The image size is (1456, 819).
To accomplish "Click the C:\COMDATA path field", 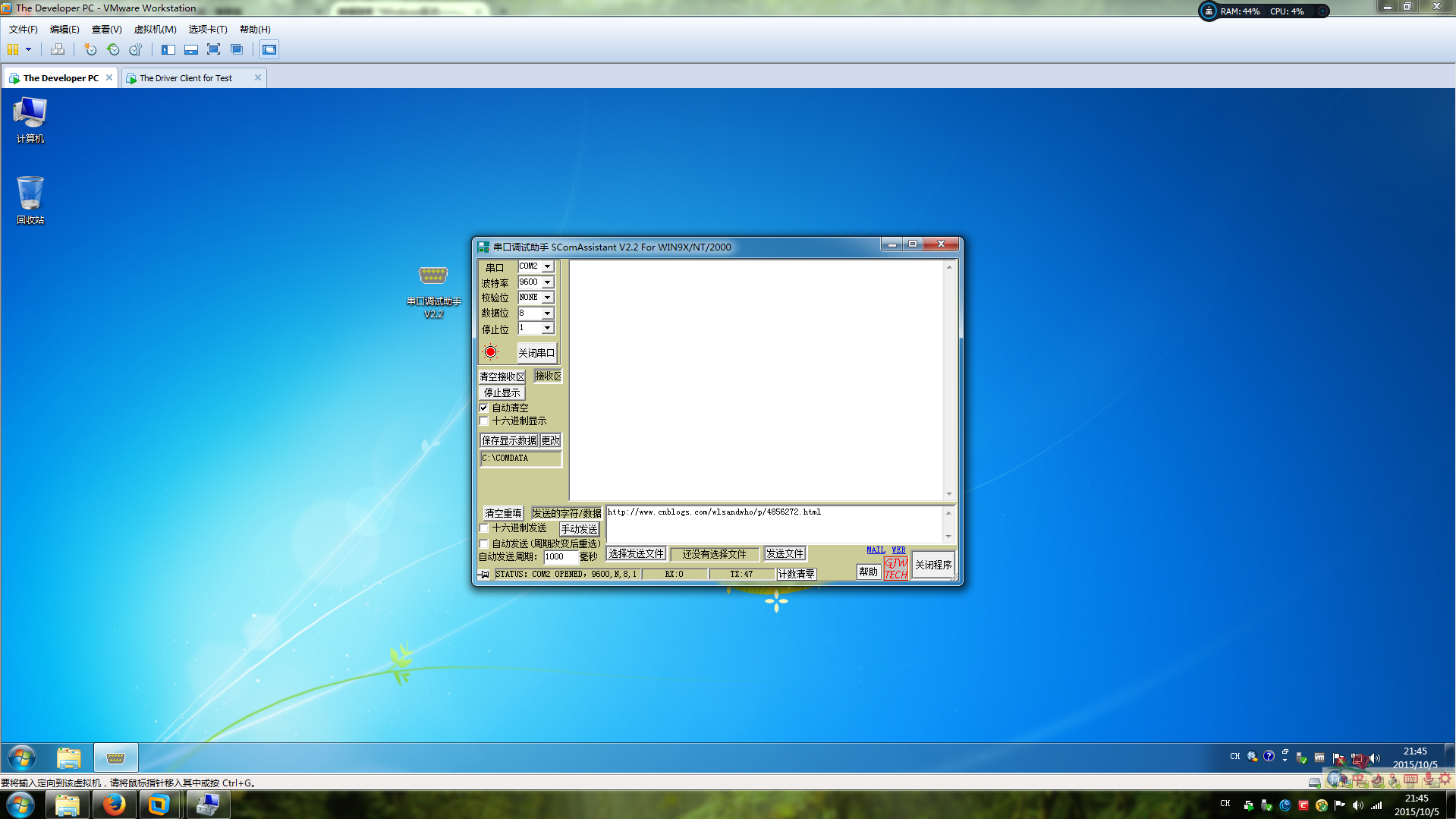I will pyautogui.click(x=520, y=458).
